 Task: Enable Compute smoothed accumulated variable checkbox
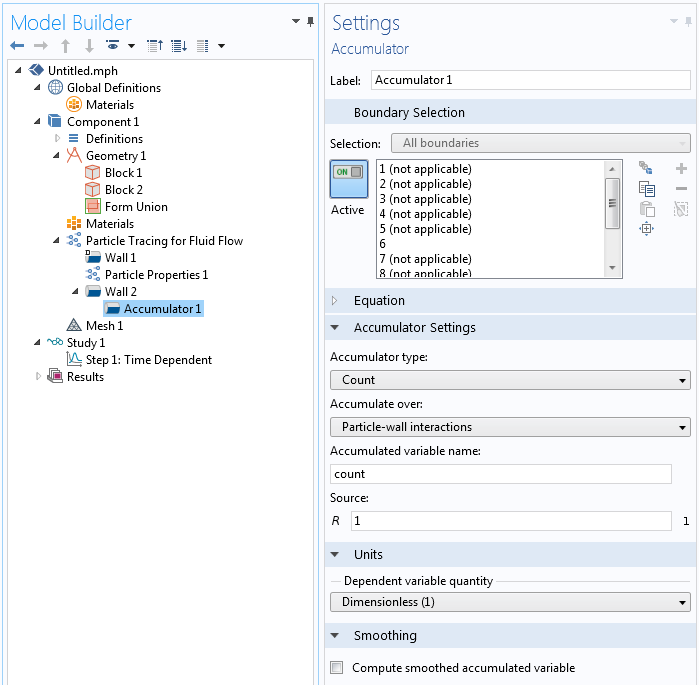pos(337,667)
